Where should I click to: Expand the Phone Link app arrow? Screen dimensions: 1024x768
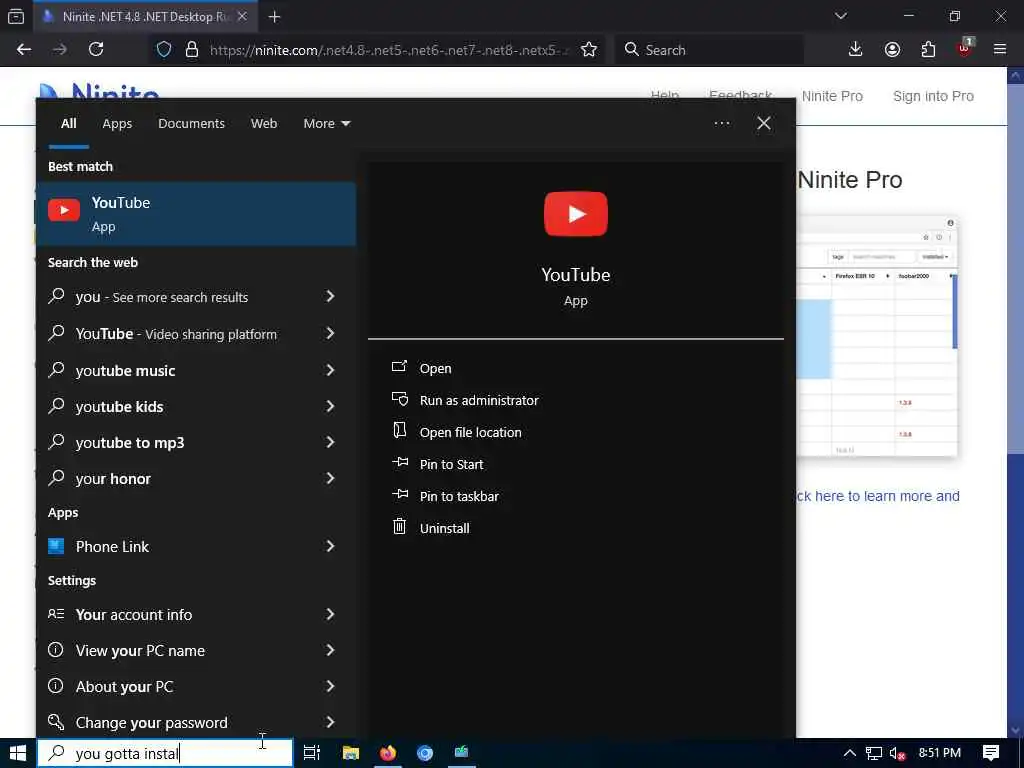coord(330,546)
